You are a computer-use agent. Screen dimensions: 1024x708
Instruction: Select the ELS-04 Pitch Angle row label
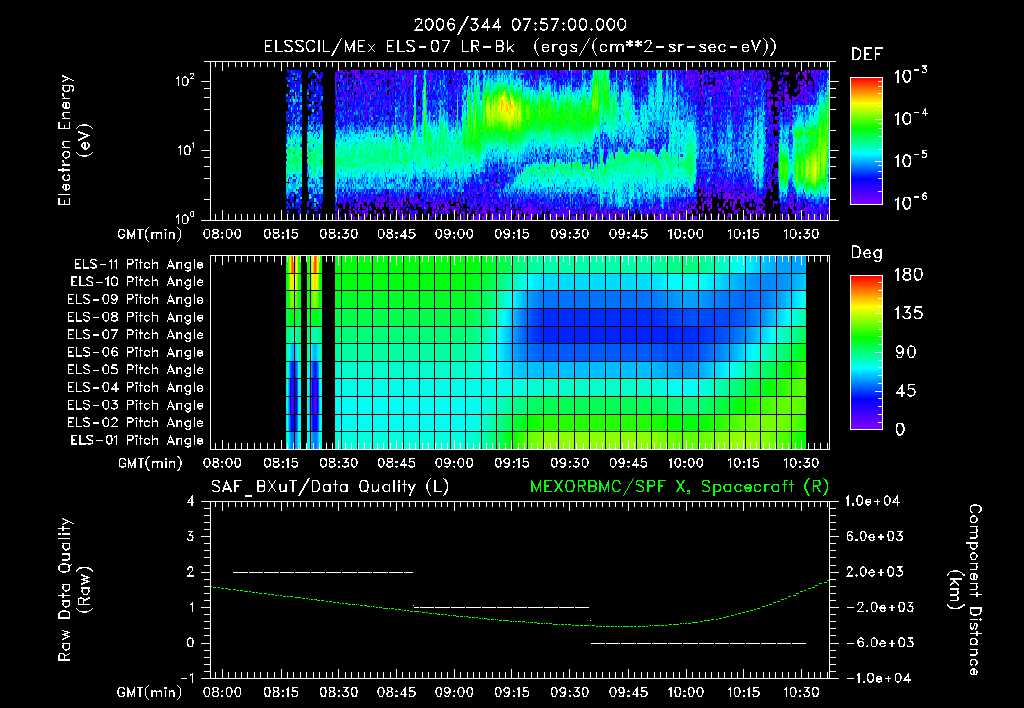coord(135,388)
